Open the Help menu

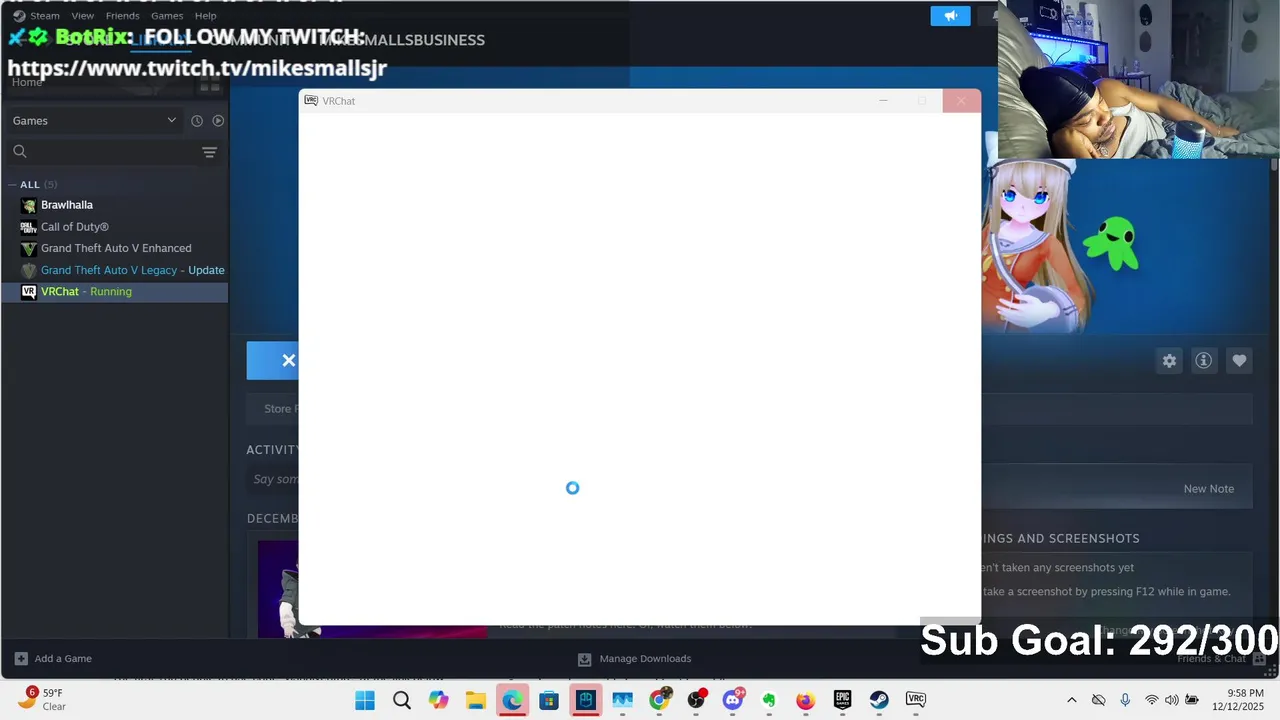coord(205,16)
